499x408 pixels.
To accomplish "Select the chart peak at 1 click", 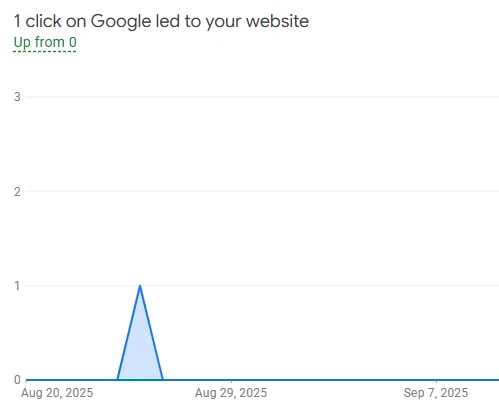I will (140, 286).
